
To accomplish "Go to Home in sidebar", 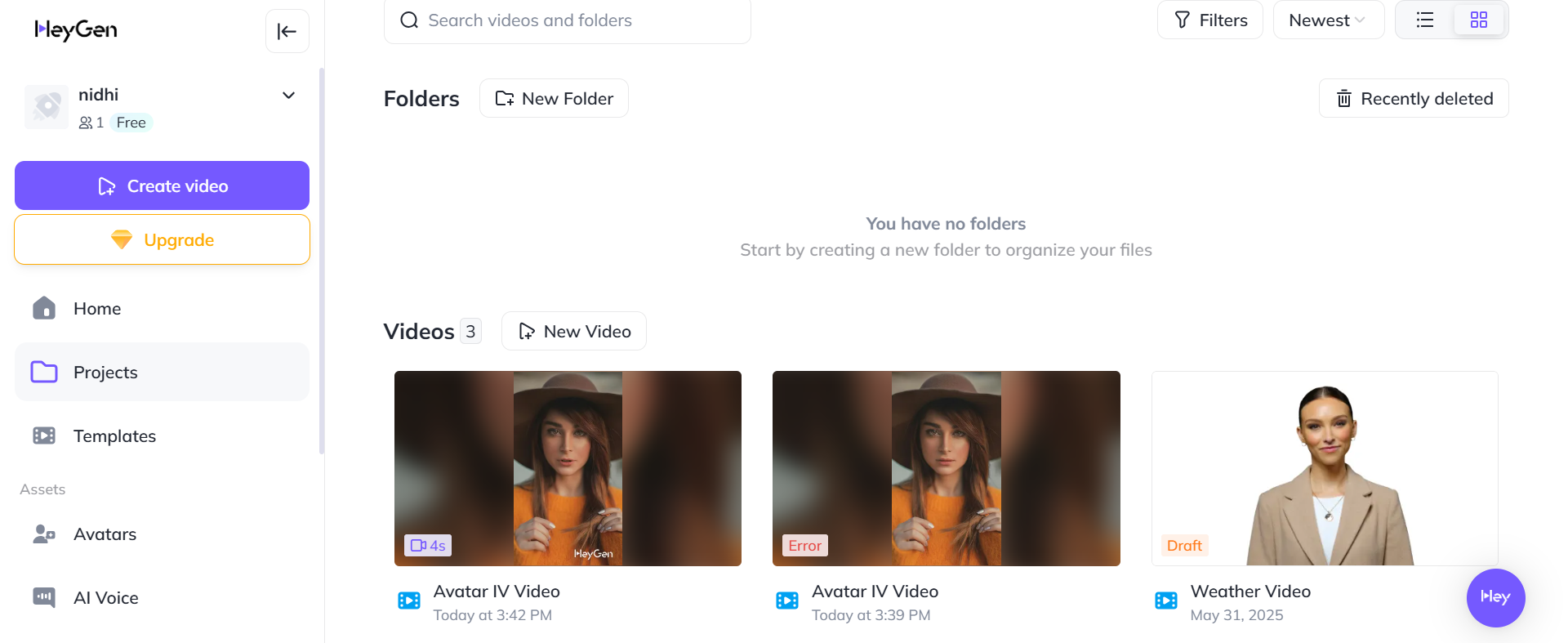I will [x=96, y=309].
